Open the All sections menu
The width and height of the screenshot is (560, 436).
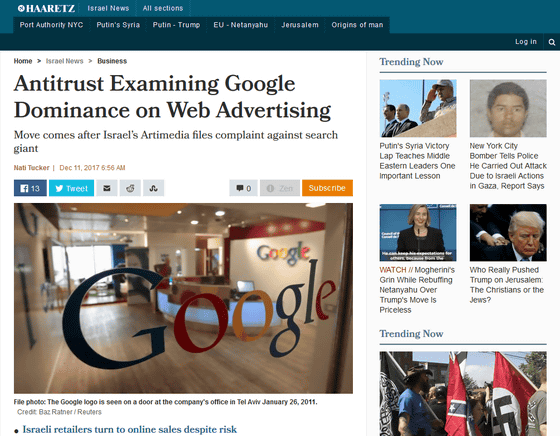163,8
